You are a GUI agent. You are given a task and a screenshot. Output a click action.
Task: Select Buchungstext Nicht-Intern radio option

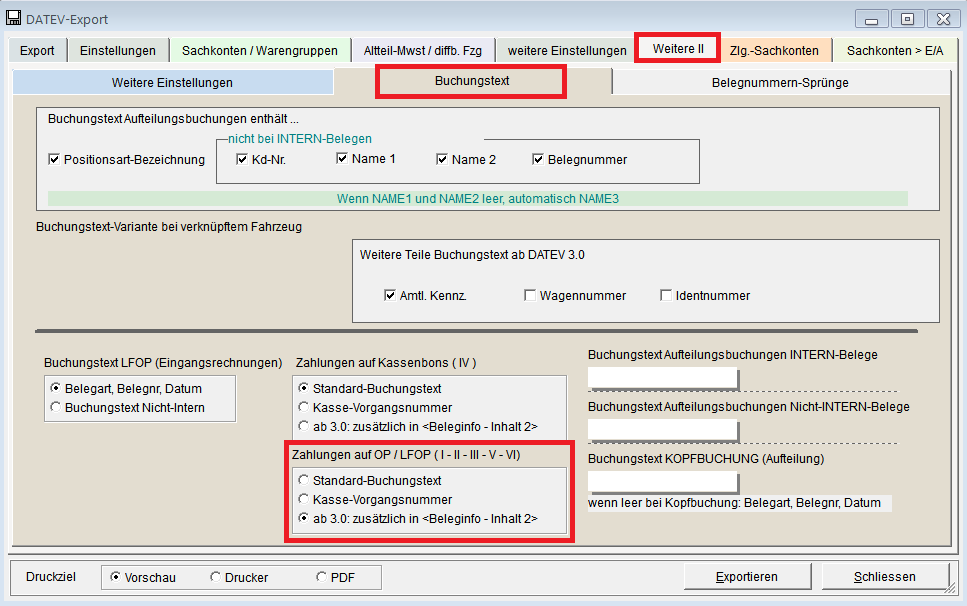[x=56, y=407]
